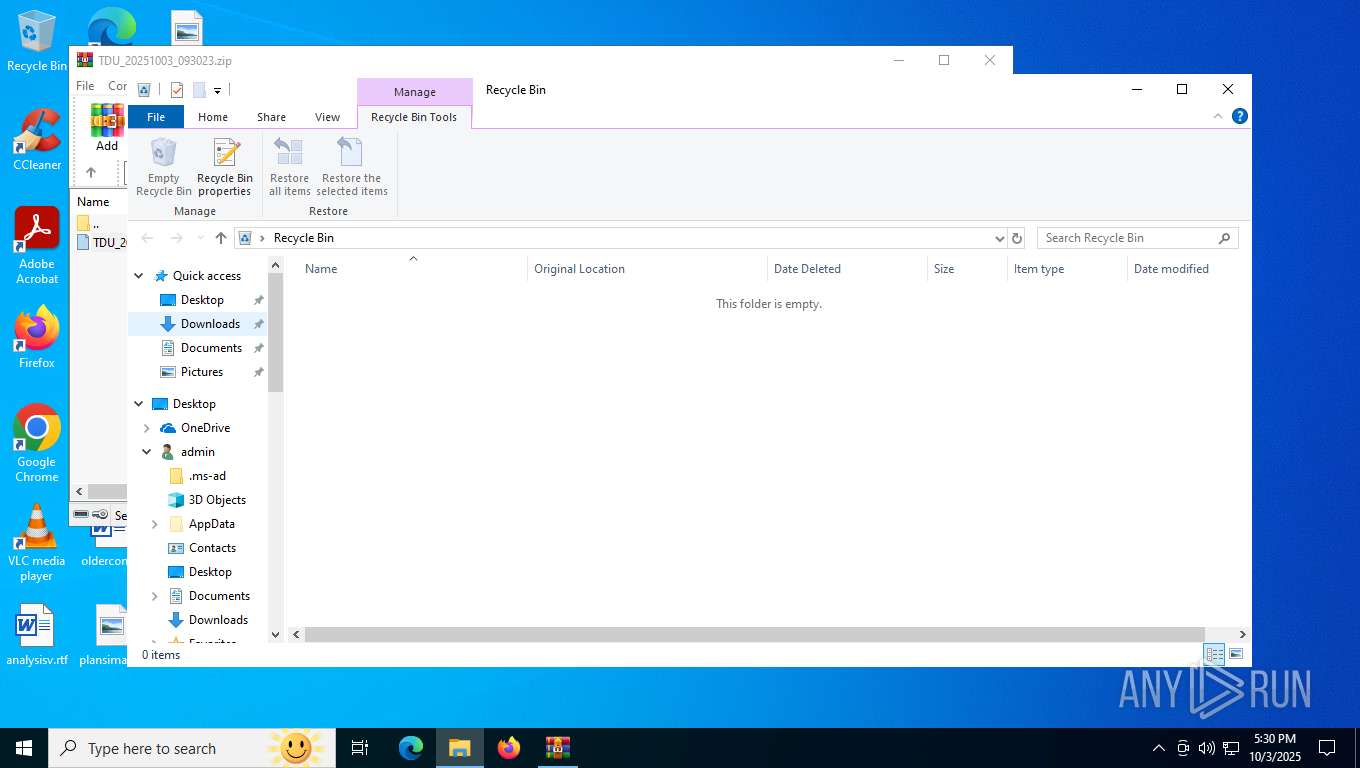Open Task View on taskbar
The height and width of the screenshot is (768, 1360).
pos(360,748)
